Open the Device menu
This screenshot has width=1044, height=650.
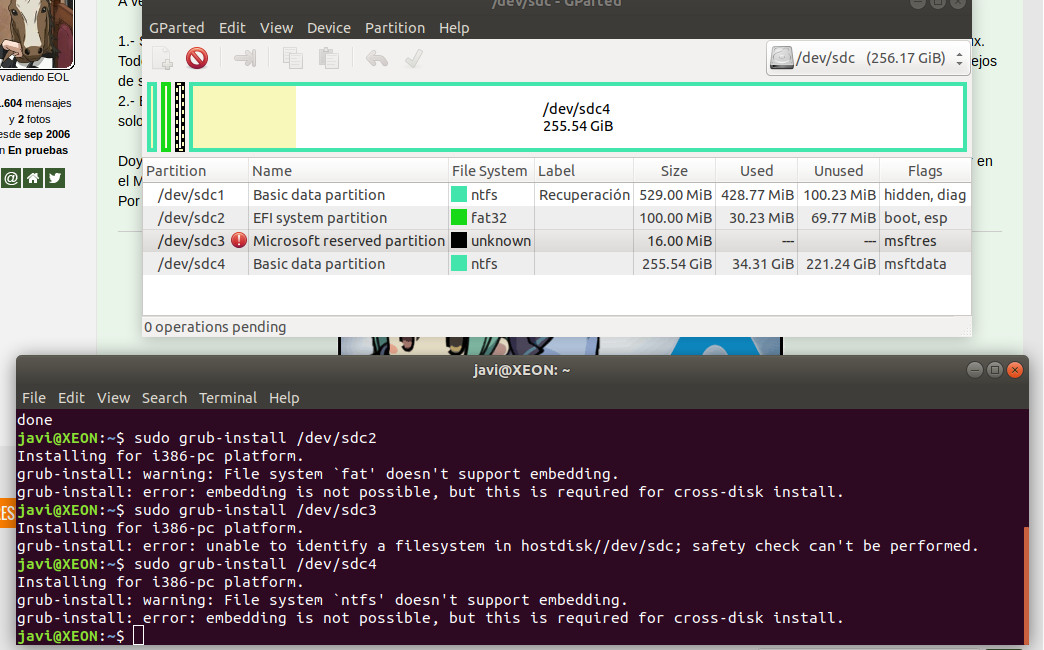(x=329, y=28)
